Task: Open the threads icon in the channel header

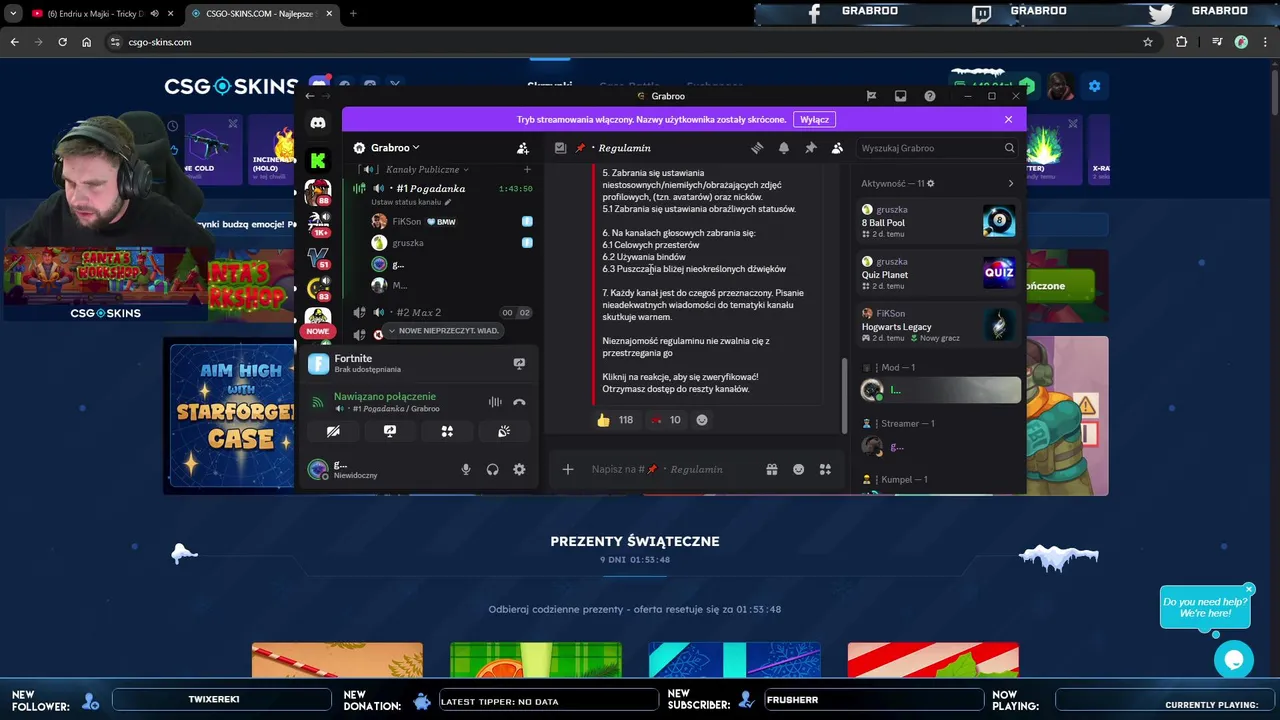Action: tap(757, 148)
